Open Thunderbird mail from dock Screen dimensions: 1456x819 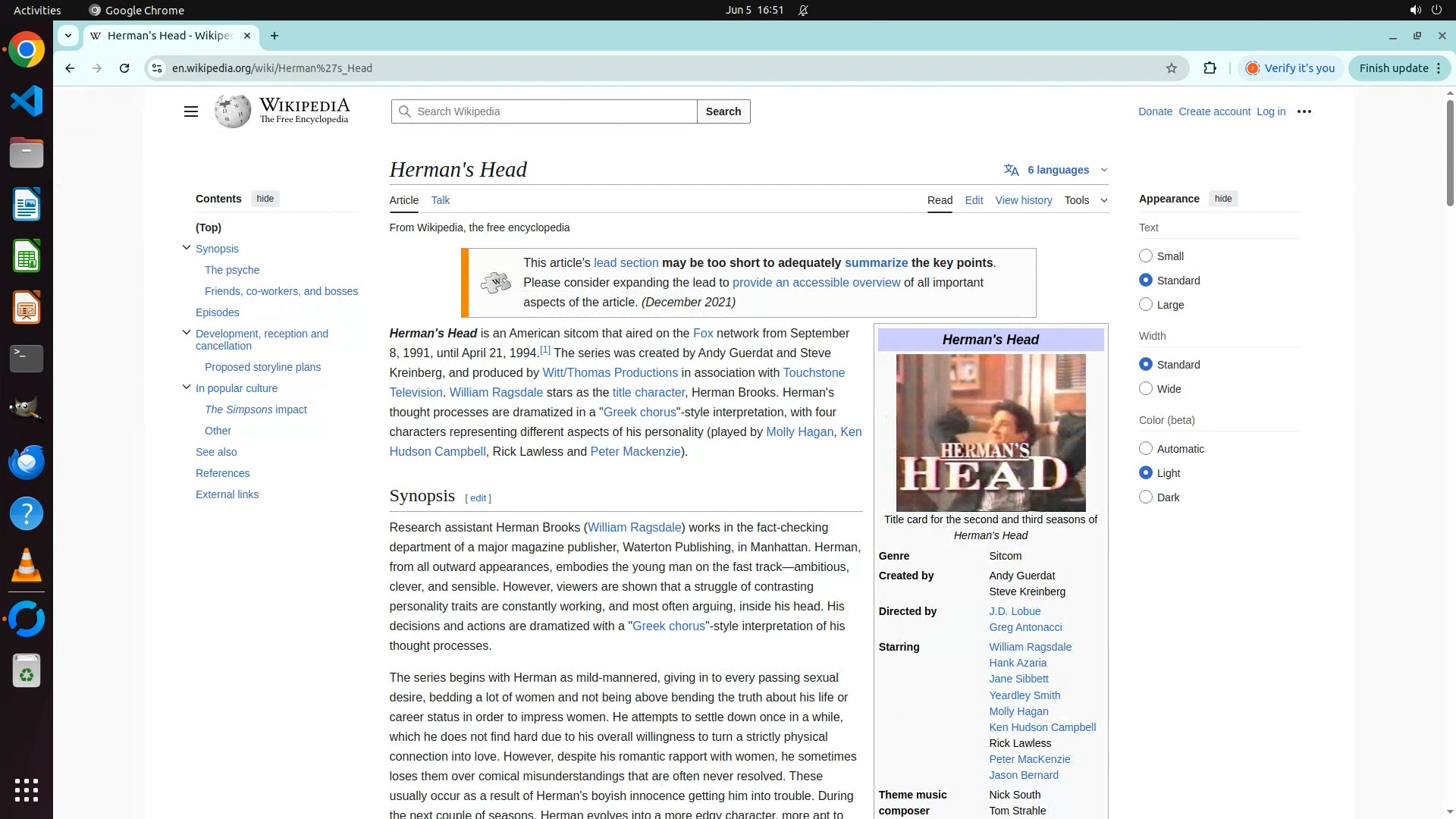point(27,462)
